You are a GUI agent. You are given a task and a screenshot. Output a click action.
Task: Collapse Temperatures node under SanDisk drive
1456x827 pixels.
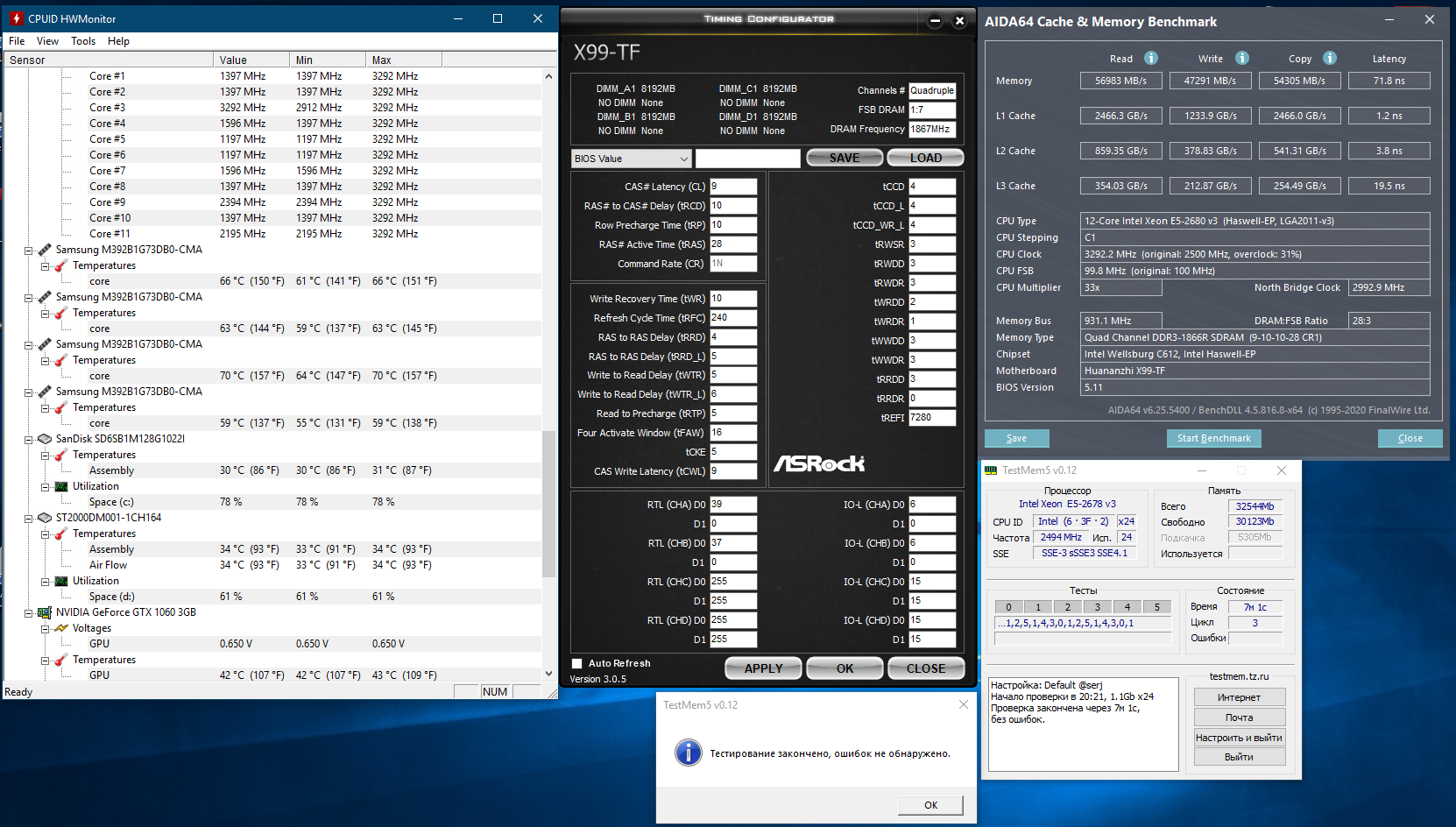pyautogui.click(x=45, y=455)
